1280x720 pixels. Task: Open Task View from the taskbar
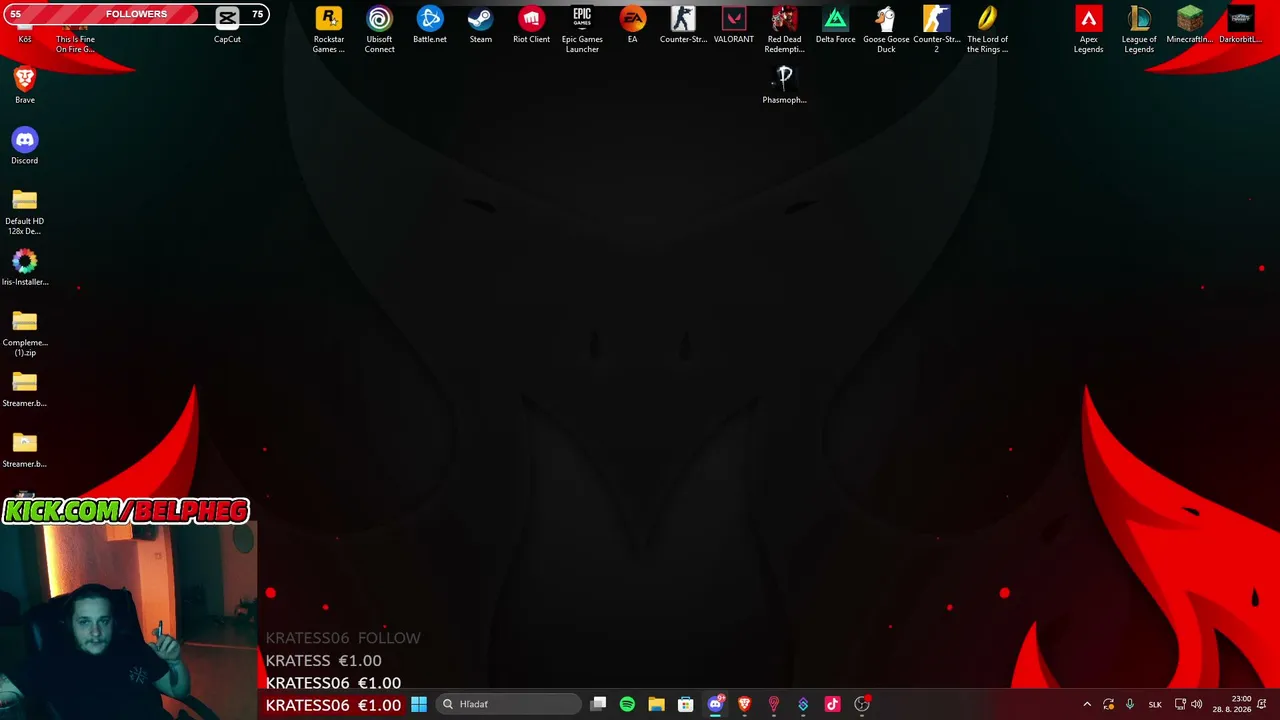(x=598, y=704)
